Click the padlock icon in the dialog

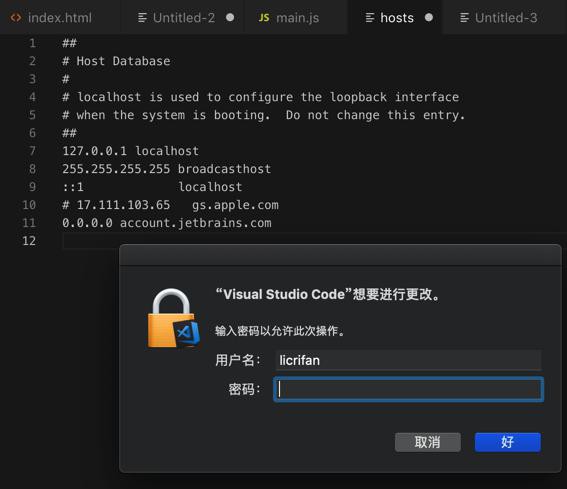tap(173, 318)
